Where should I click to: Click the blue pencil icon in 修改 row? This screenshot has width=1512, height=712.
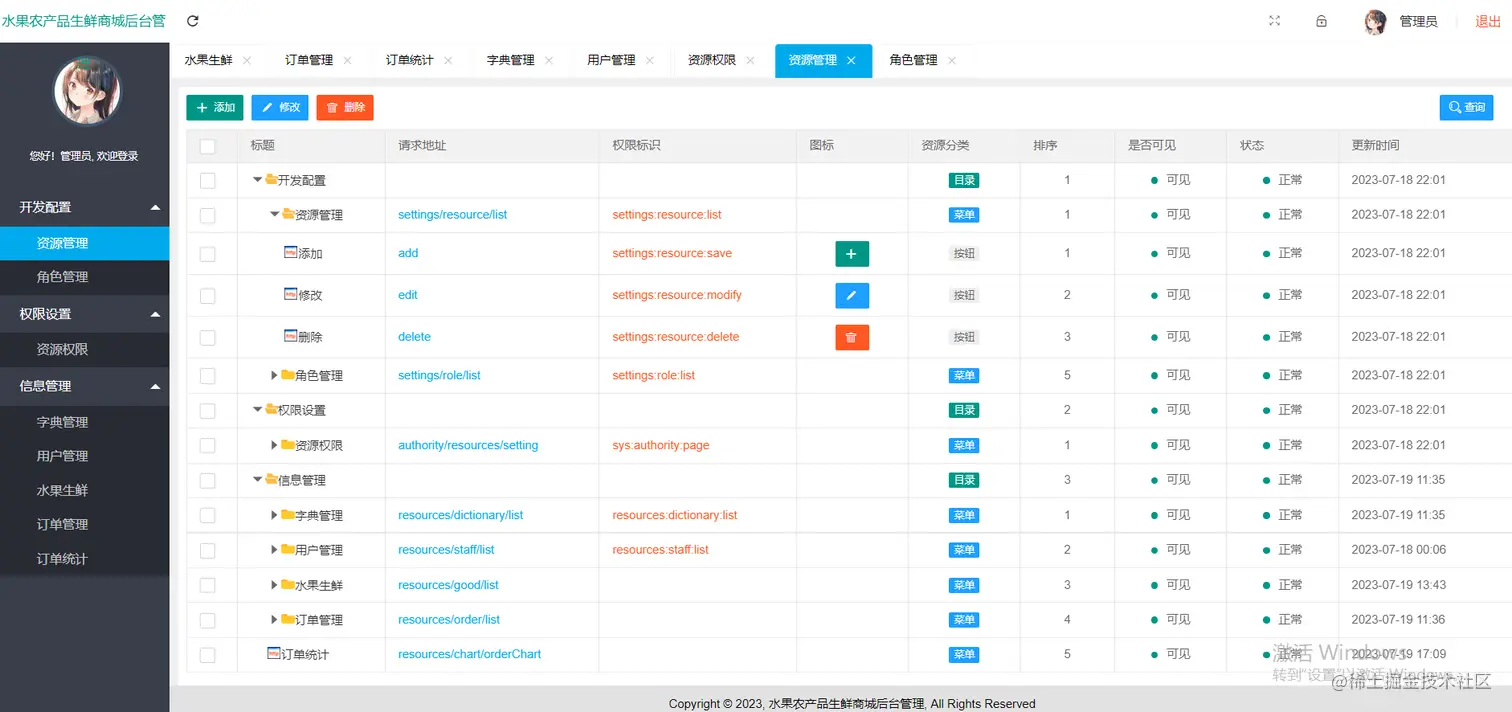(x=852, y=296)
